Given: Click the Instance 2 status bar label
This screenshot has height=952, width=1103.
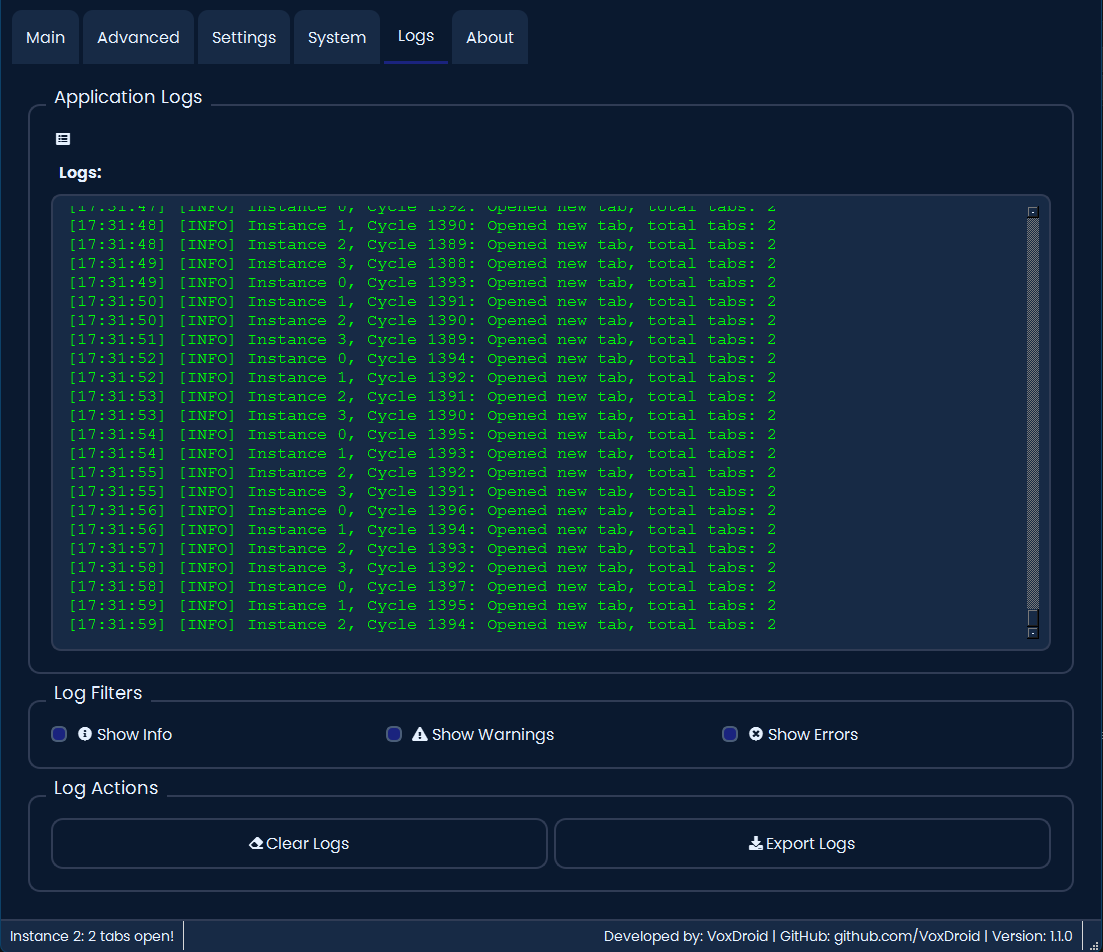Looking at the screenshot, I should point(90,936).
